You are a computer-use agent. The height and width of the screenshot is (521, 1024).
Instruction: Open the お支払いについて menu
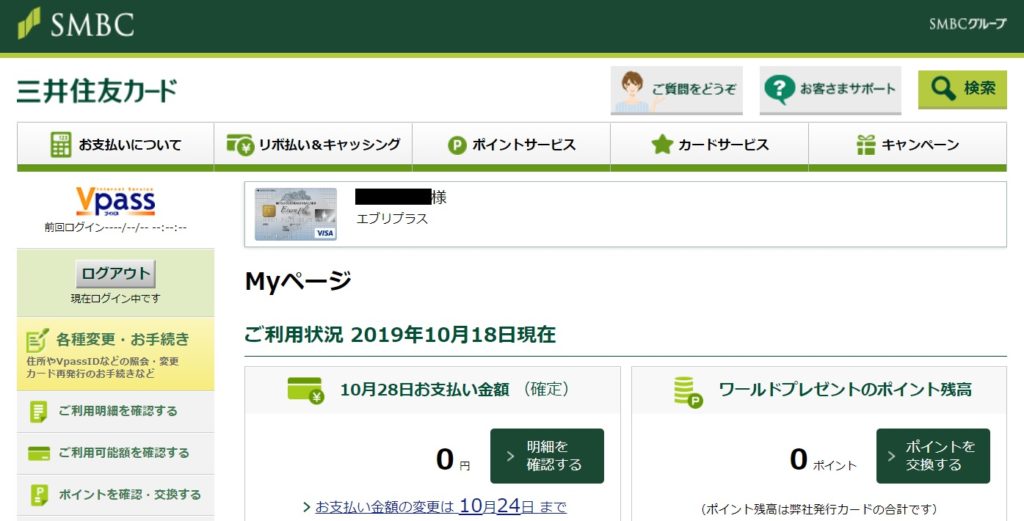(116, 144)
